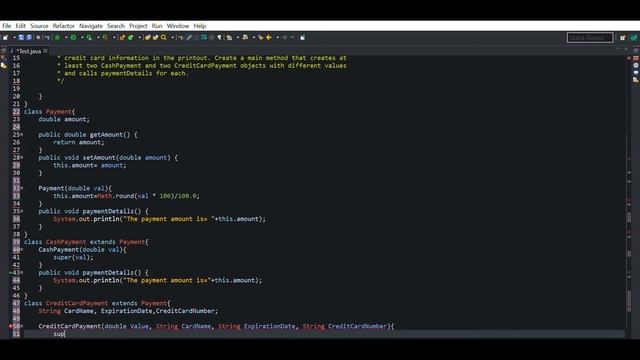Toggle the Pin Editor icon

(302, 38)
